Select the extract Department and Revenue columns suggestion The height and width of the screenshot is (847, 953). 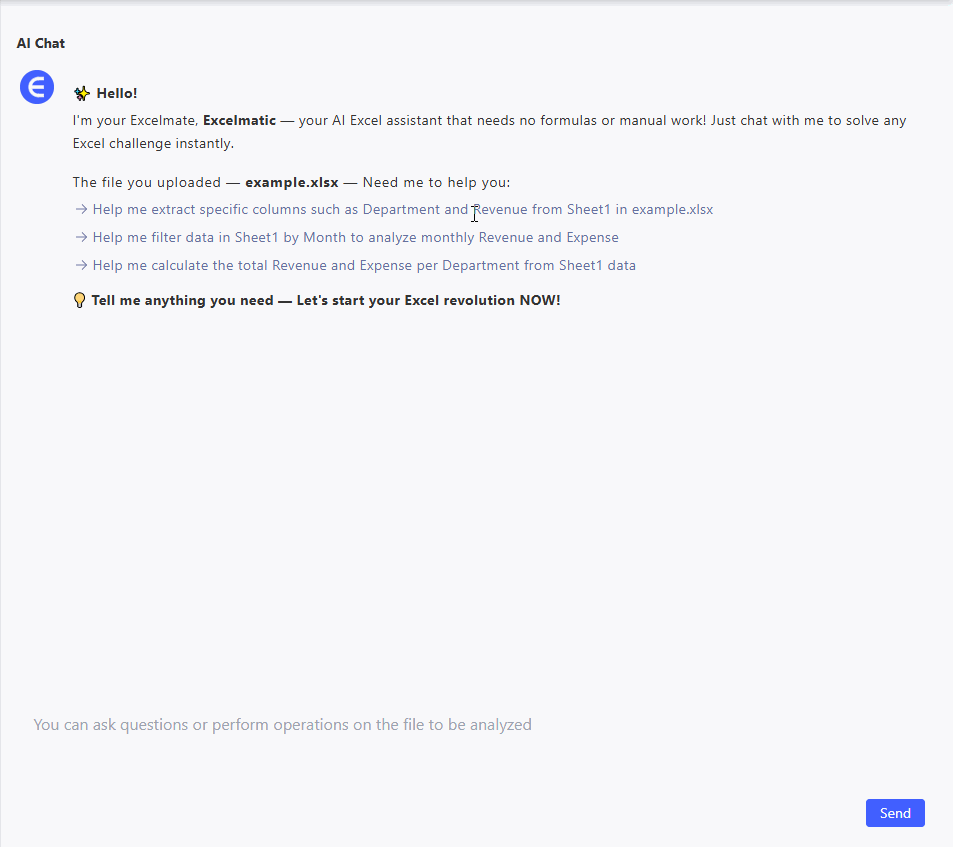tap(402, 210)
